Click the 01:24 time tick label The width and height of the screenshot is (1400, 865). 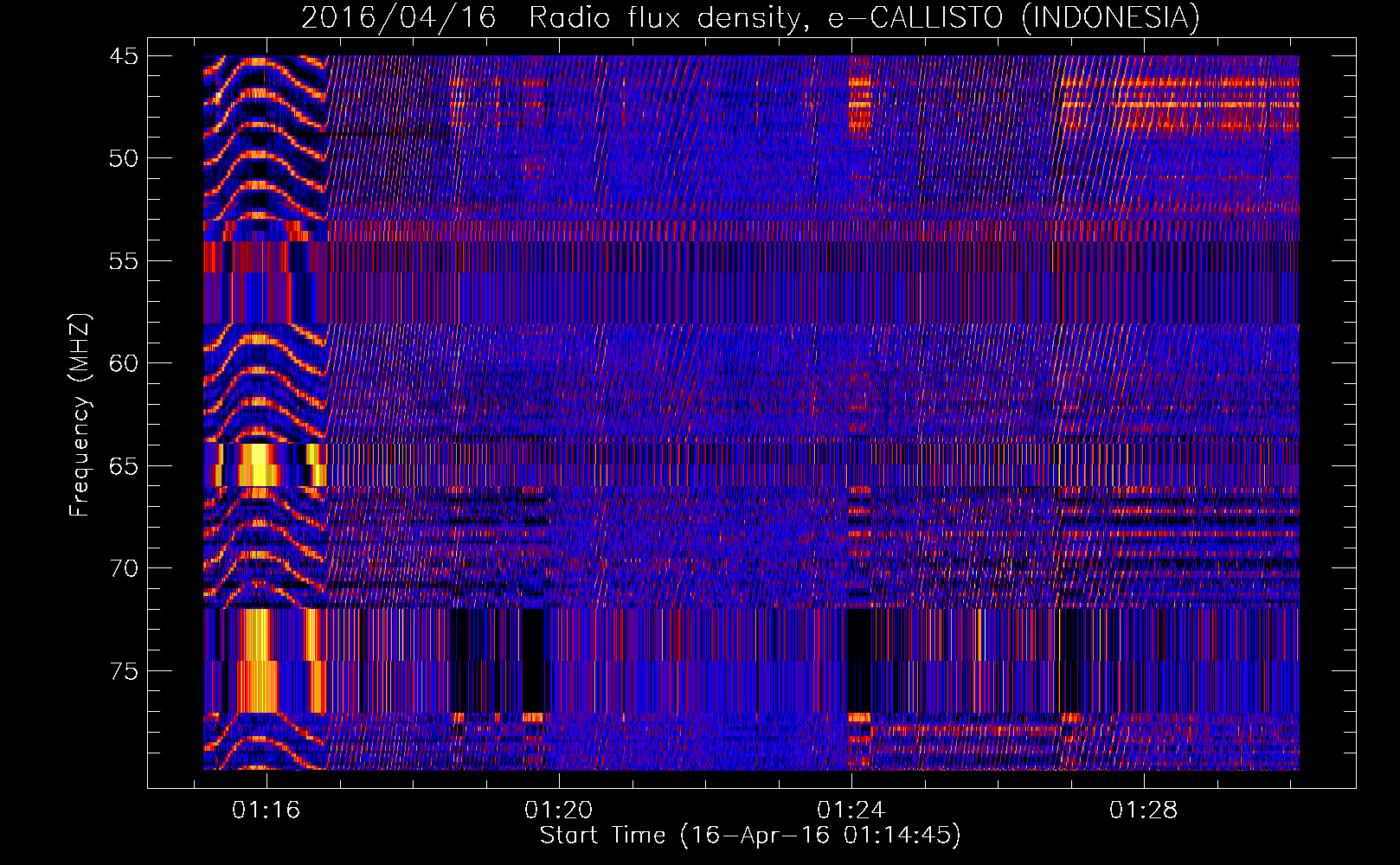pos(851,811)
